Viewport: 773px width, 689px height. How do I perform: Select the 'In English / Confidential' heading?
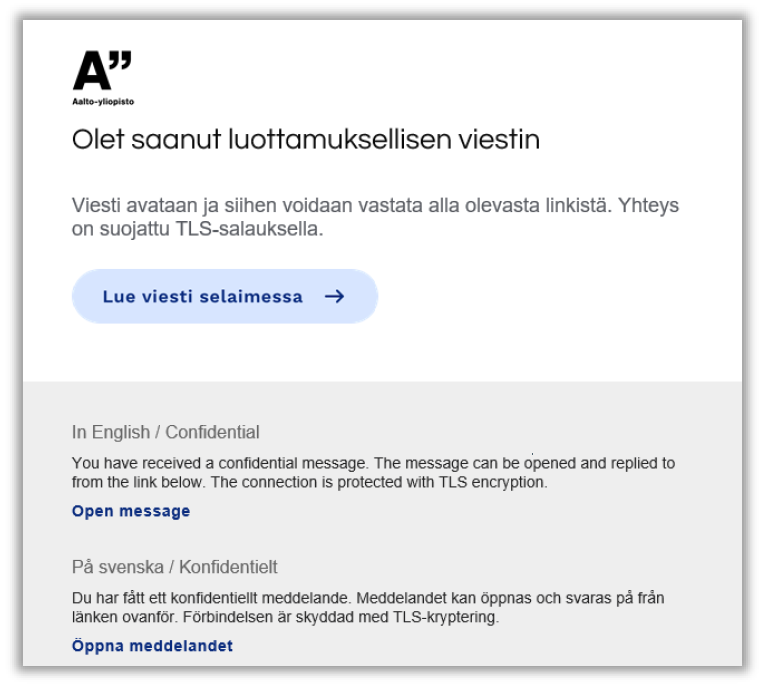(x=165, y=433)
